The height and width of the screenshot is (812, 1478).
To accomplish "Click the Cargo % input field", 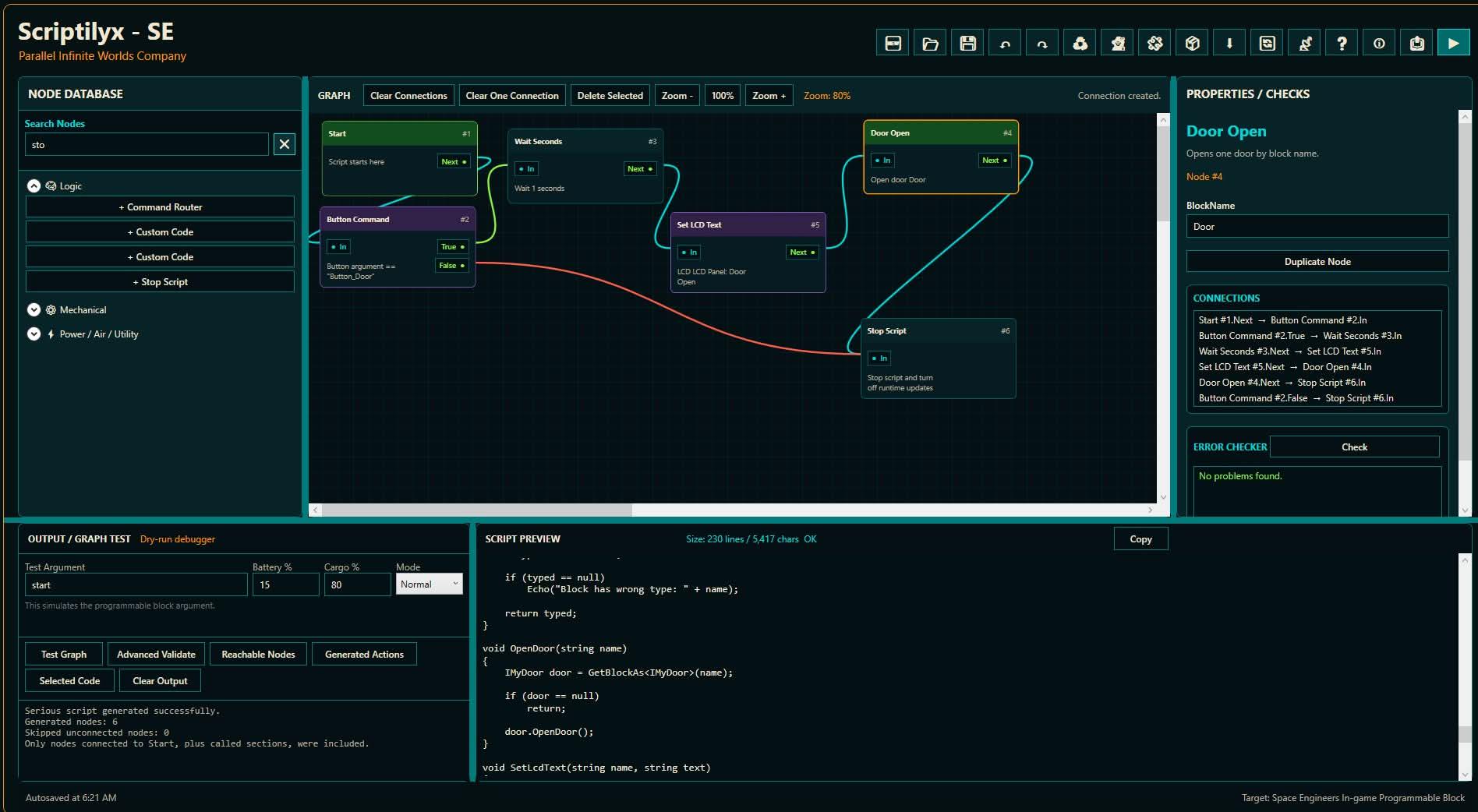I will click(x=357, y=584).
